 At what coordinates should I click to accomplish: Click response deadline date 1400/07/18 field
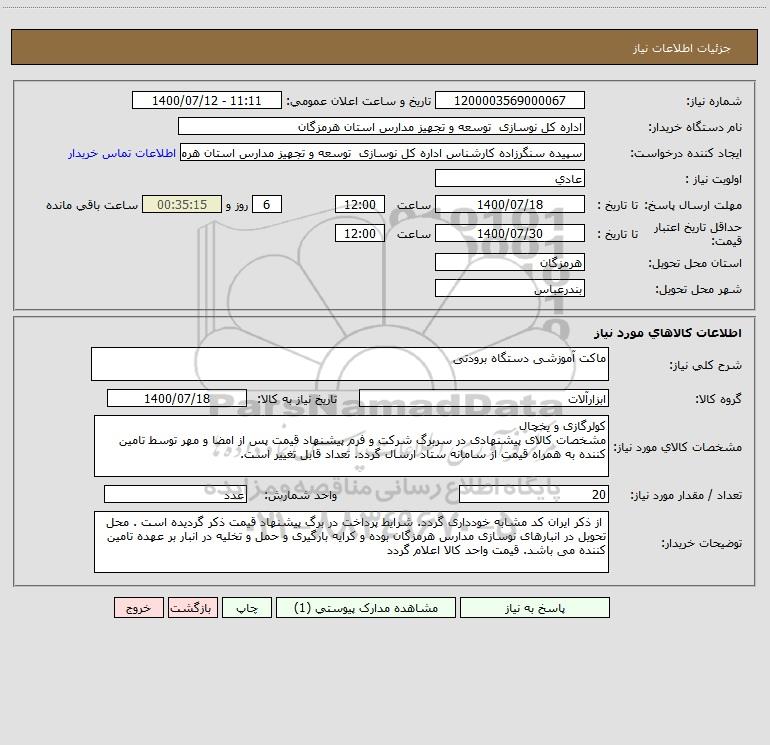[x=510, y=204]
